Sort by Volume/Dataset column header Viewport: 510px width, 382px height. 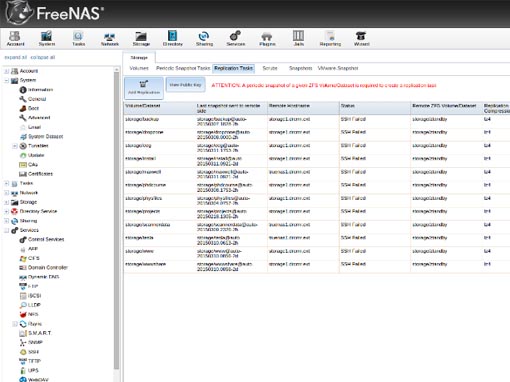159,108
